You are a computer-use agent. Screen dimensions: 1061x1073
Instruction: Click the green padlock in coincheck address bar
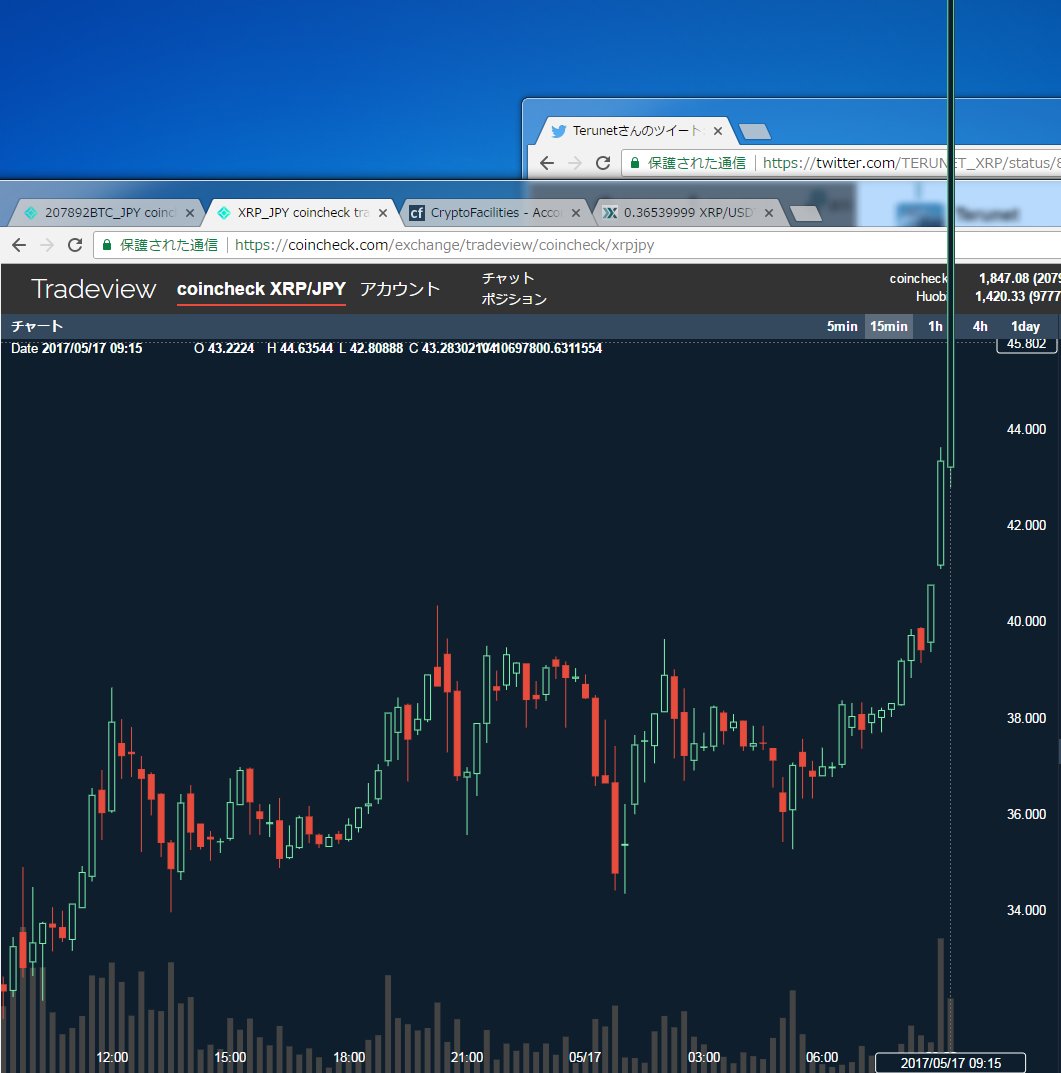[x=107, y=245]
